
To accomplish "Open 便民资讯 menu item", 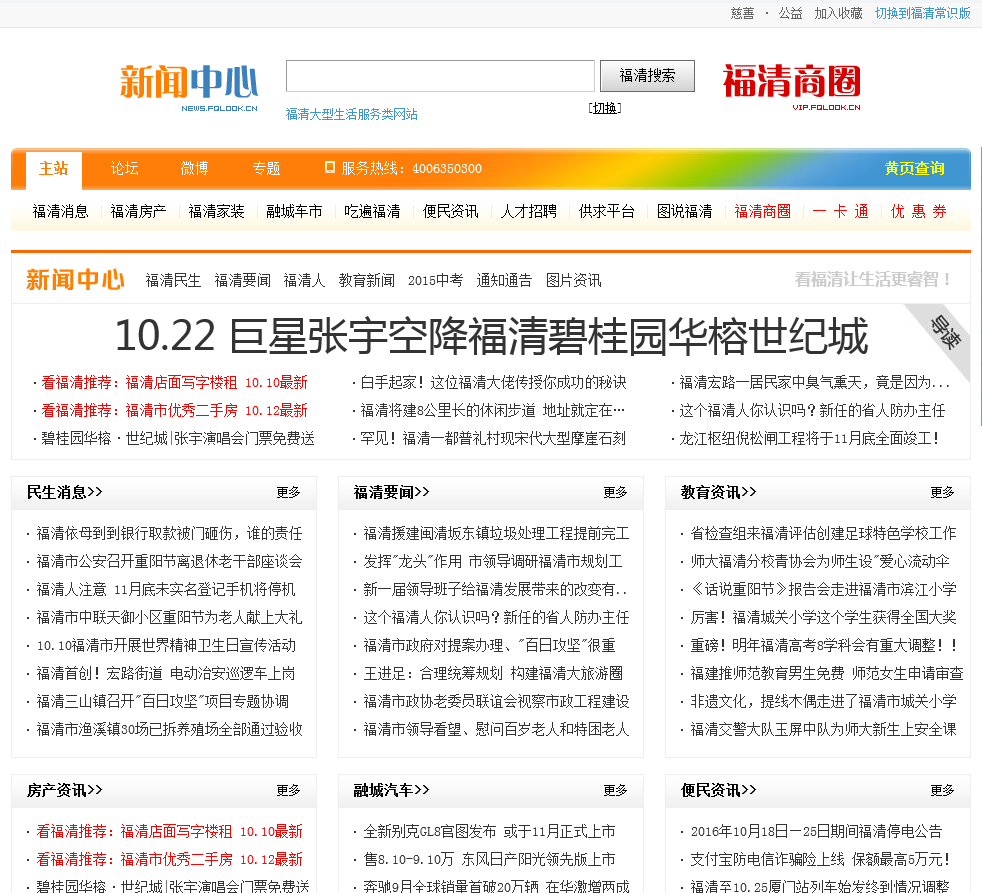I will click(450, 212).
